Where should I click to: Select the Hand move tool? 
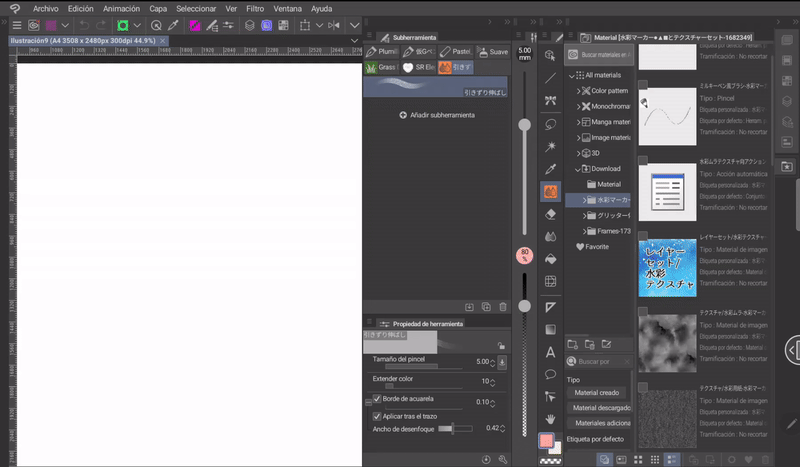(x=550, y=419)
